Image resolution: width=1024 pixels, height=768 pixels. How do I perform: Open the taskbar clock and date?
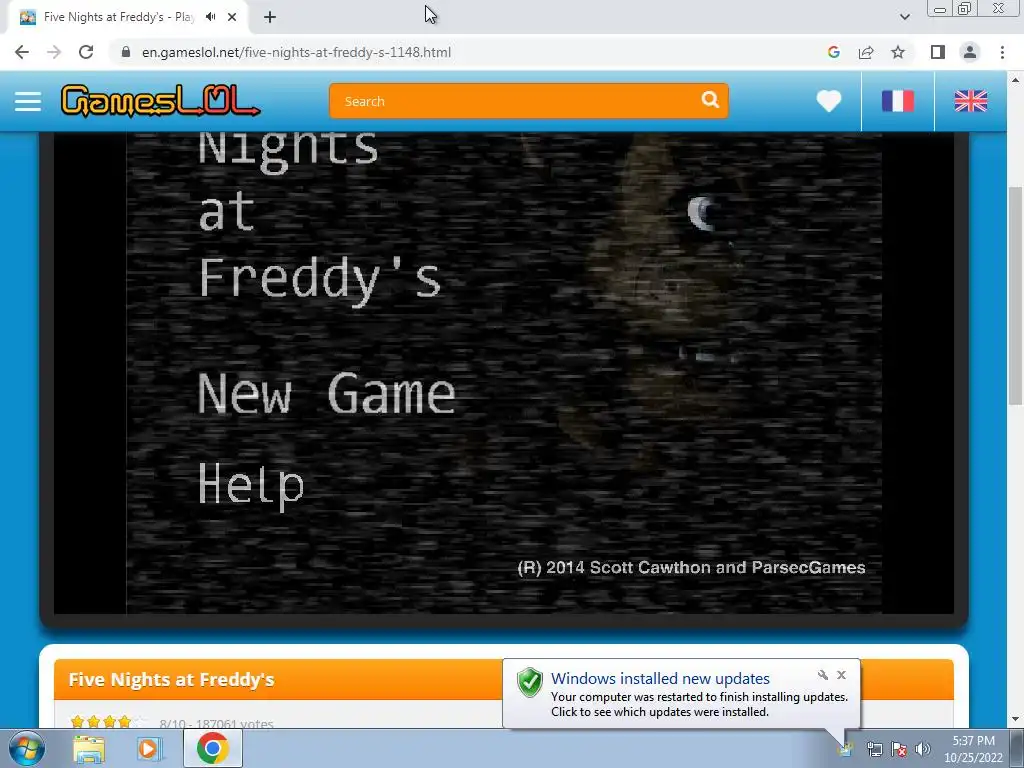(x=973, y=749)
